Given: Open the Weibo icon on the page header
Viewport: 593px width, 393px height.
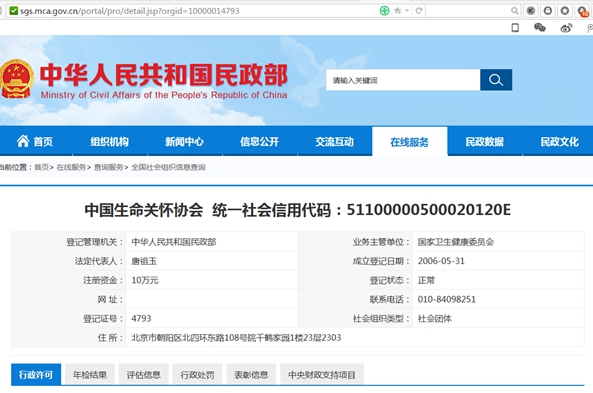Looking at the screenshot, I should (x=566, y=28).
